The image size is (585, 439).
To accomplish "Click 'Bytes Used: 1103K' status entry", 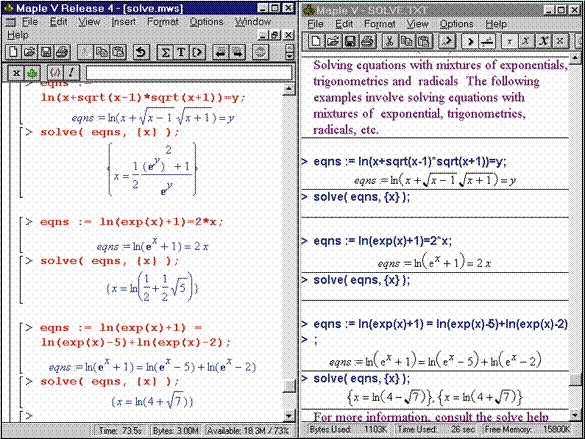I will (349, 430).
